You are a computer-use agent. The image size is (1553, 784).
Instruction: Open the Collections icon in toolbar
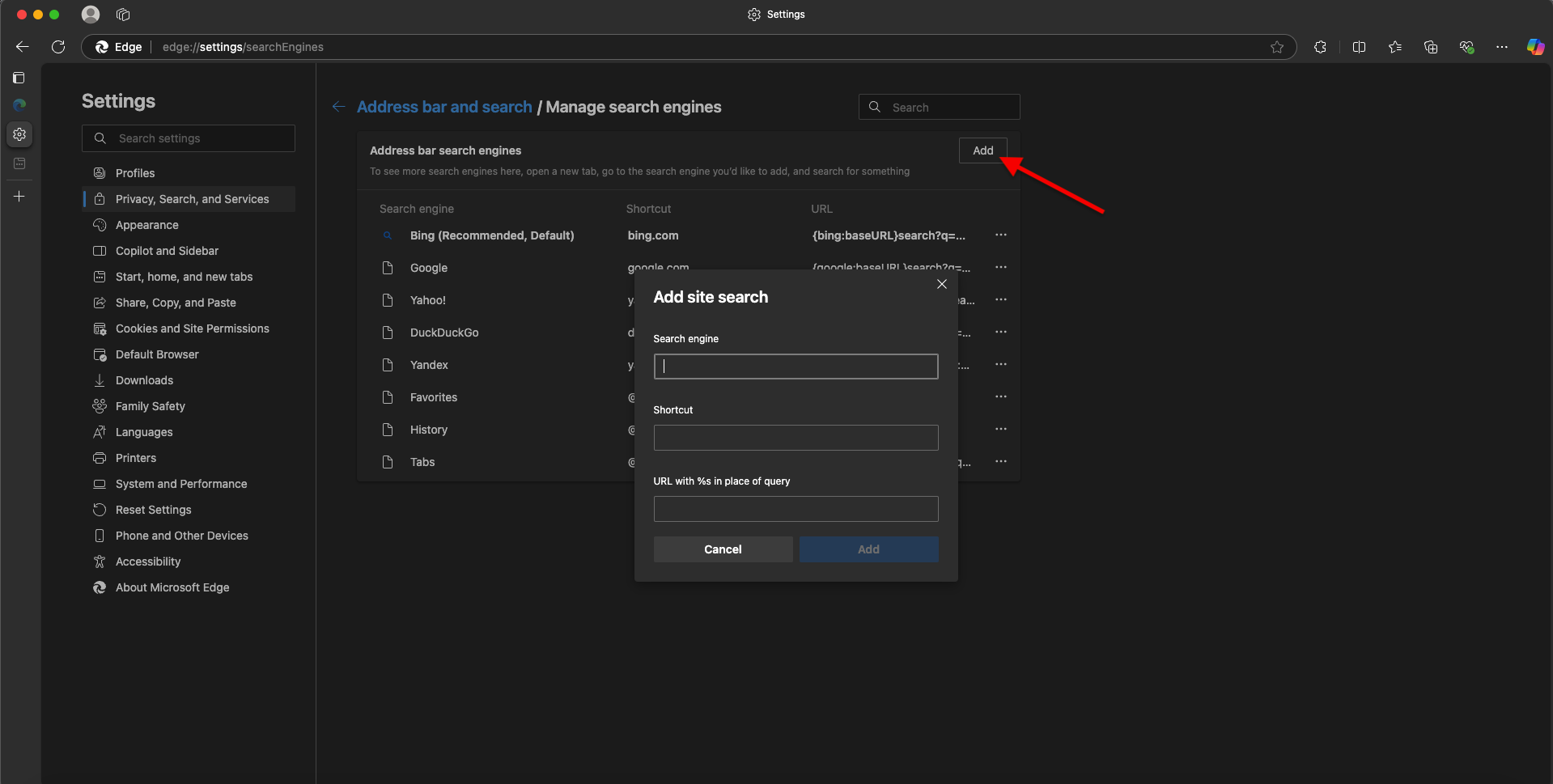(1430, 47)
